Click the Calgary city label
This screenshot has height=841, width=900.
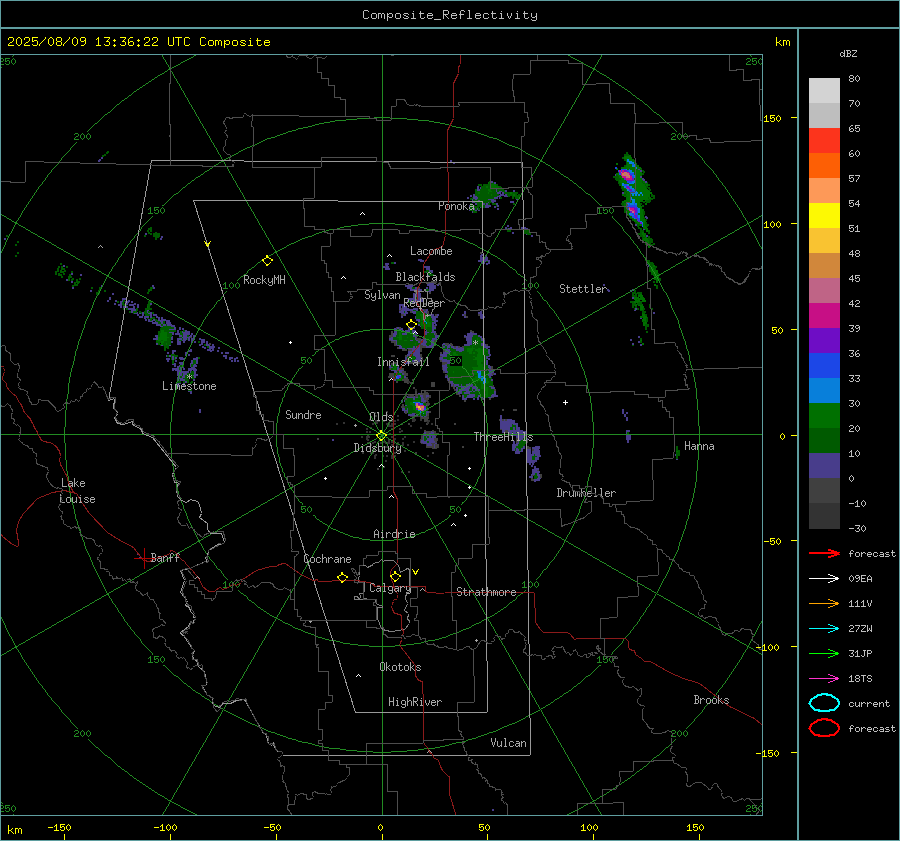tap(390, 588)
